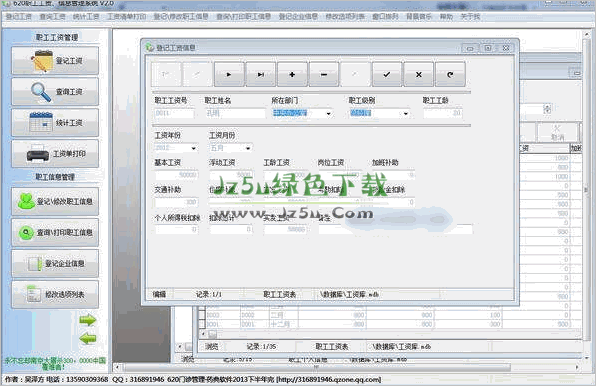Viewport: 596px width, 386px height.
Task: Add new record with plus button
Action: point(292,74)
